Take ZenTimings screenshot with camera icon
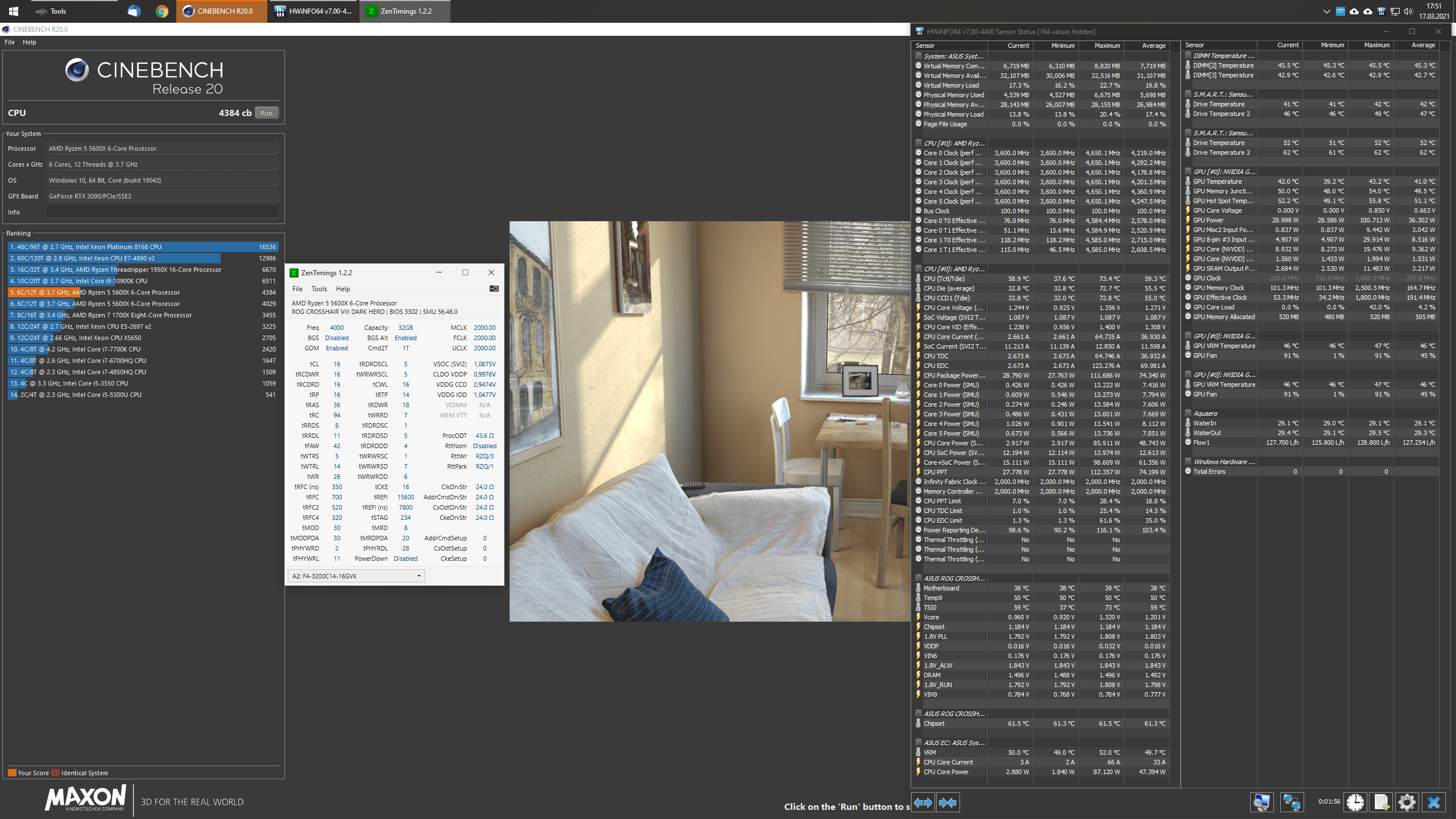 494,289
